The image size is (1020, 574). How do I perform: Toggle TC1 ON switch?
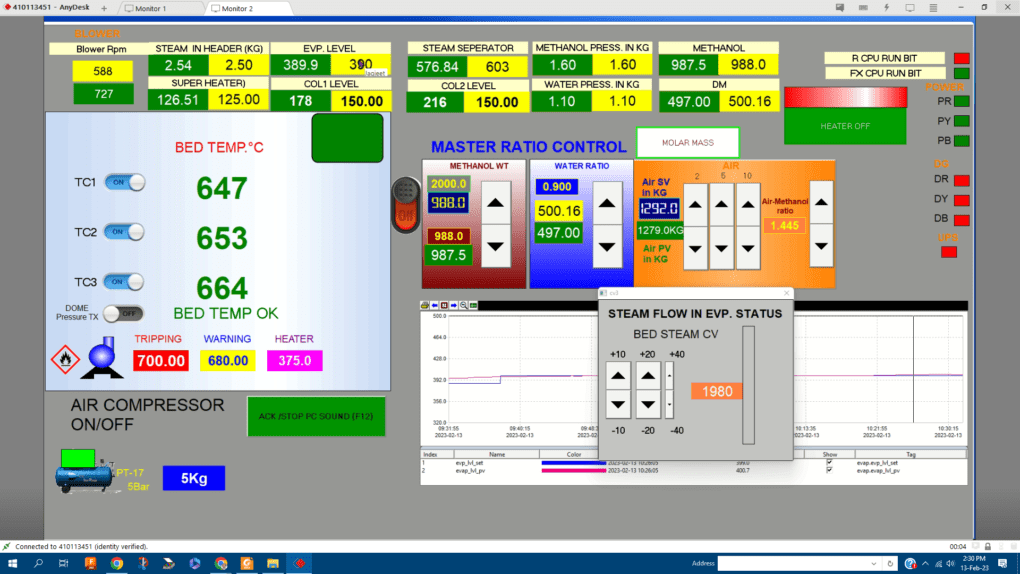(124, 182)
